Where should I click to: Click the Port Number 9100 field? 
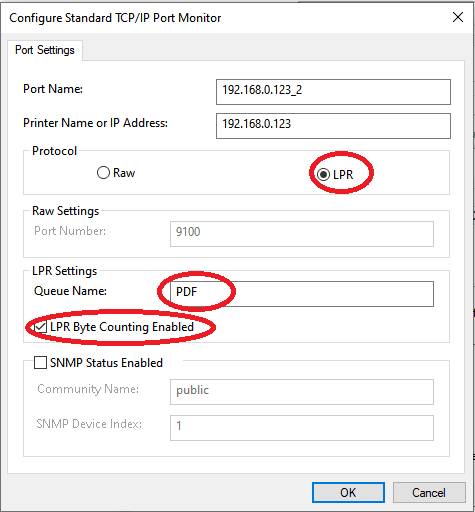302,234
